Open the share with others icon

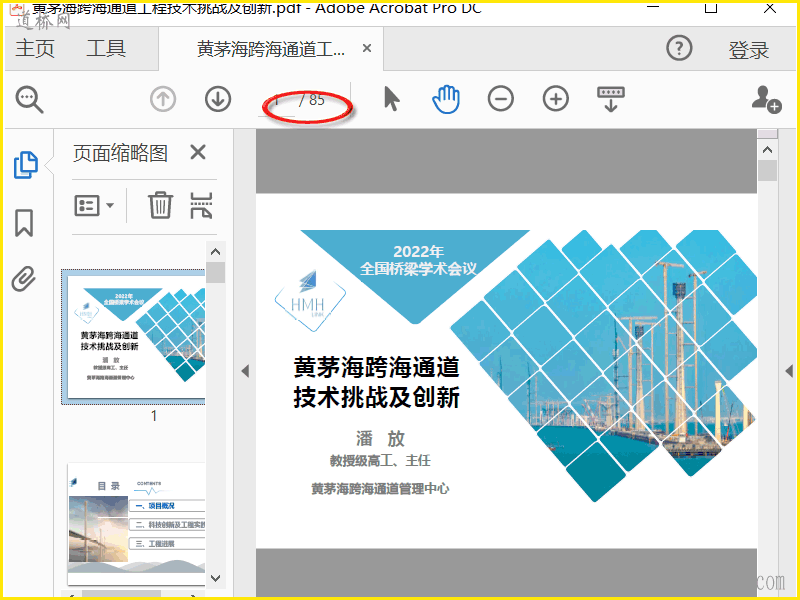tap(766, 99)
